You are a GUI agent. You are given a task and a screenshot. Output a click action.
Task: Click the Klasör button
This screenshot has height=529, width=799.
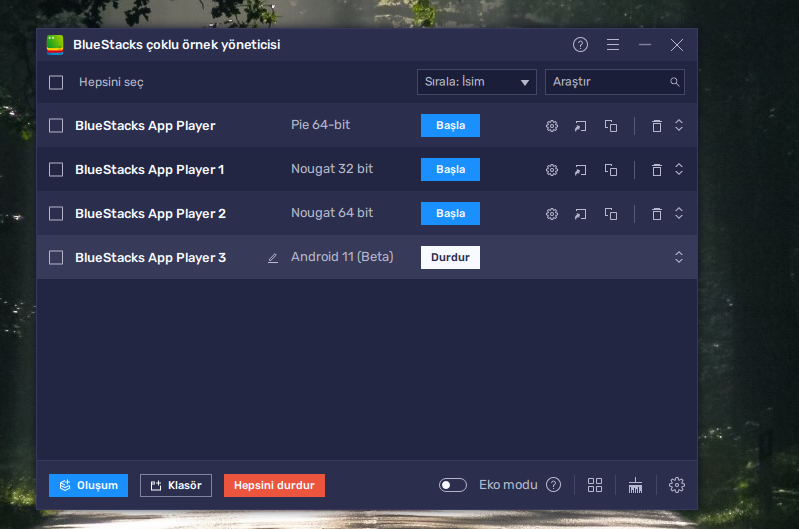[176, 485]
